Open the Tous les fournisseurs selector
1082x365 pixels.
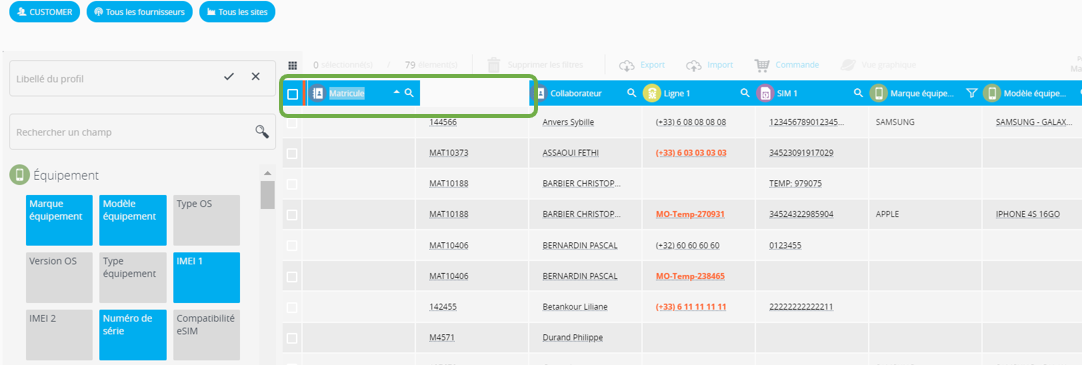pyautogui.click(x=139, y=12)
